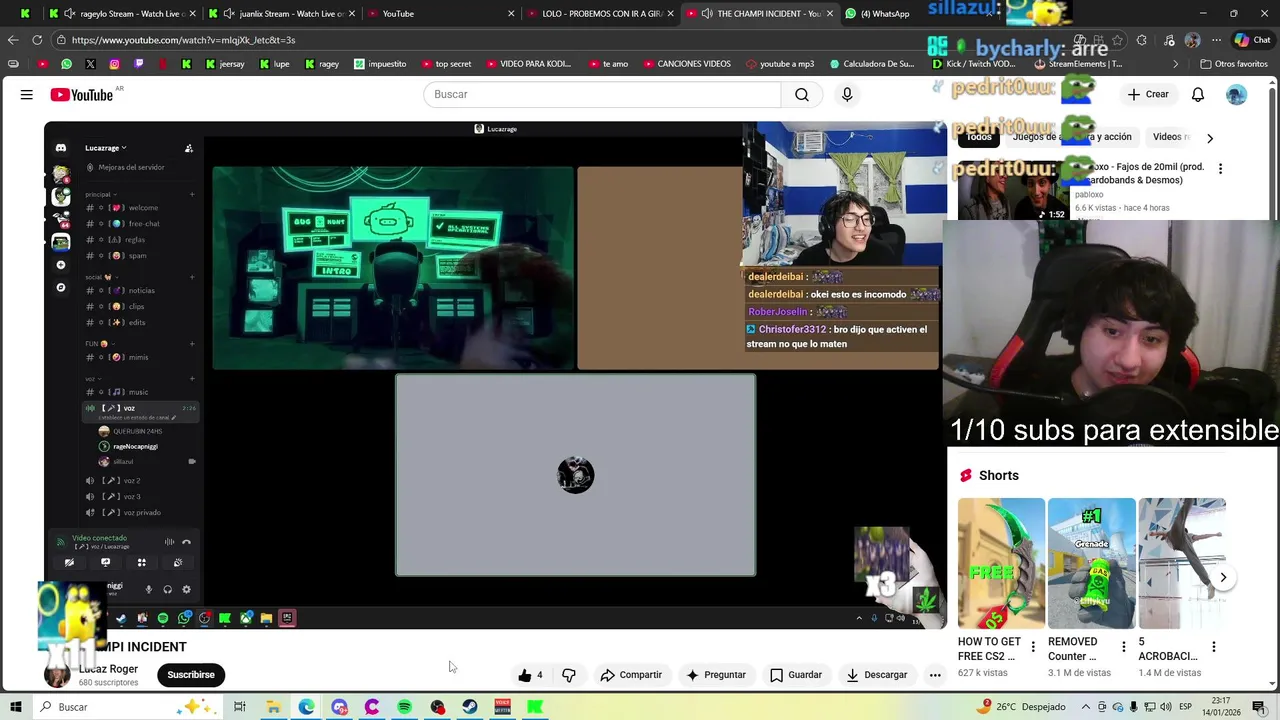
Task: Open the jeersay bookmark
Action: click(225, 64)
